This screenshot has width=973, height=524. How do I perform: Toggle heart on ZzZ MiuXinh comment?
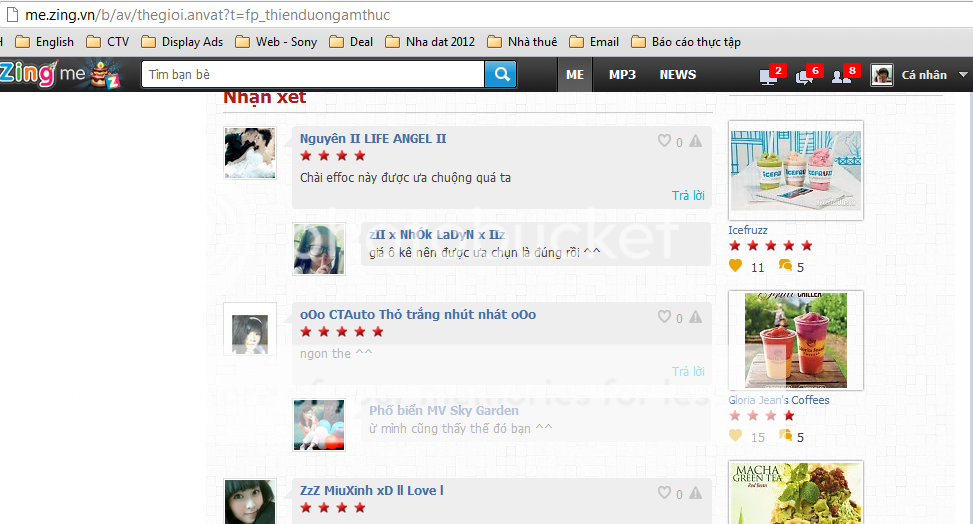[664, 493]
